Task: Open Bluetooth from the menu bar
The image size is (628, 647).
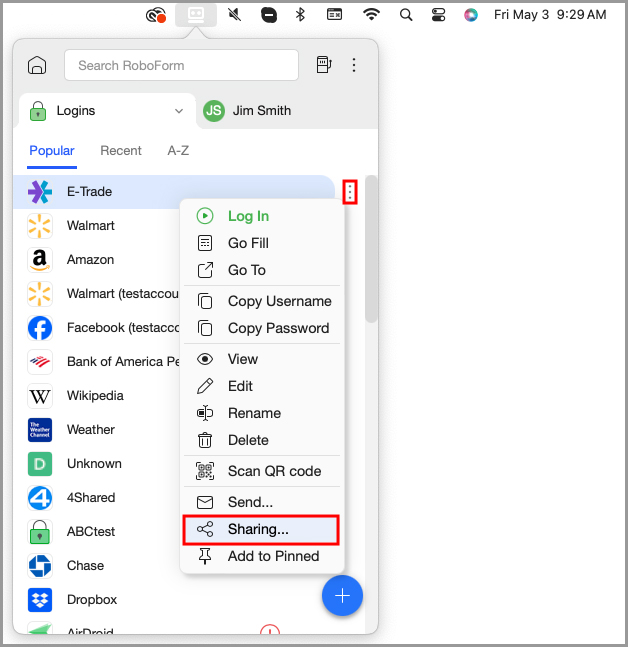Action: [300, 15]
